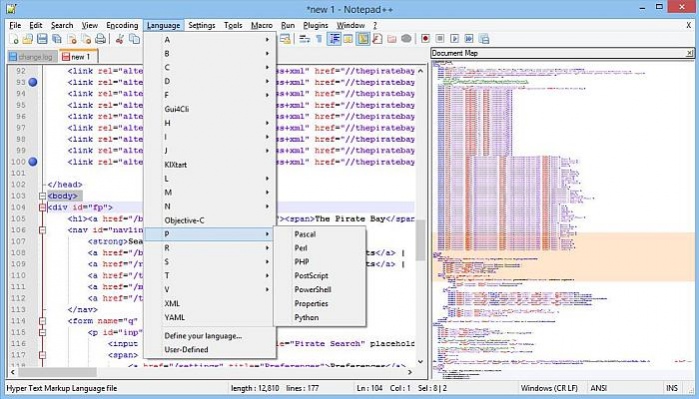699x399 pixels.
Task: Click the New file toolbar icon
Action: click(14, 39)
